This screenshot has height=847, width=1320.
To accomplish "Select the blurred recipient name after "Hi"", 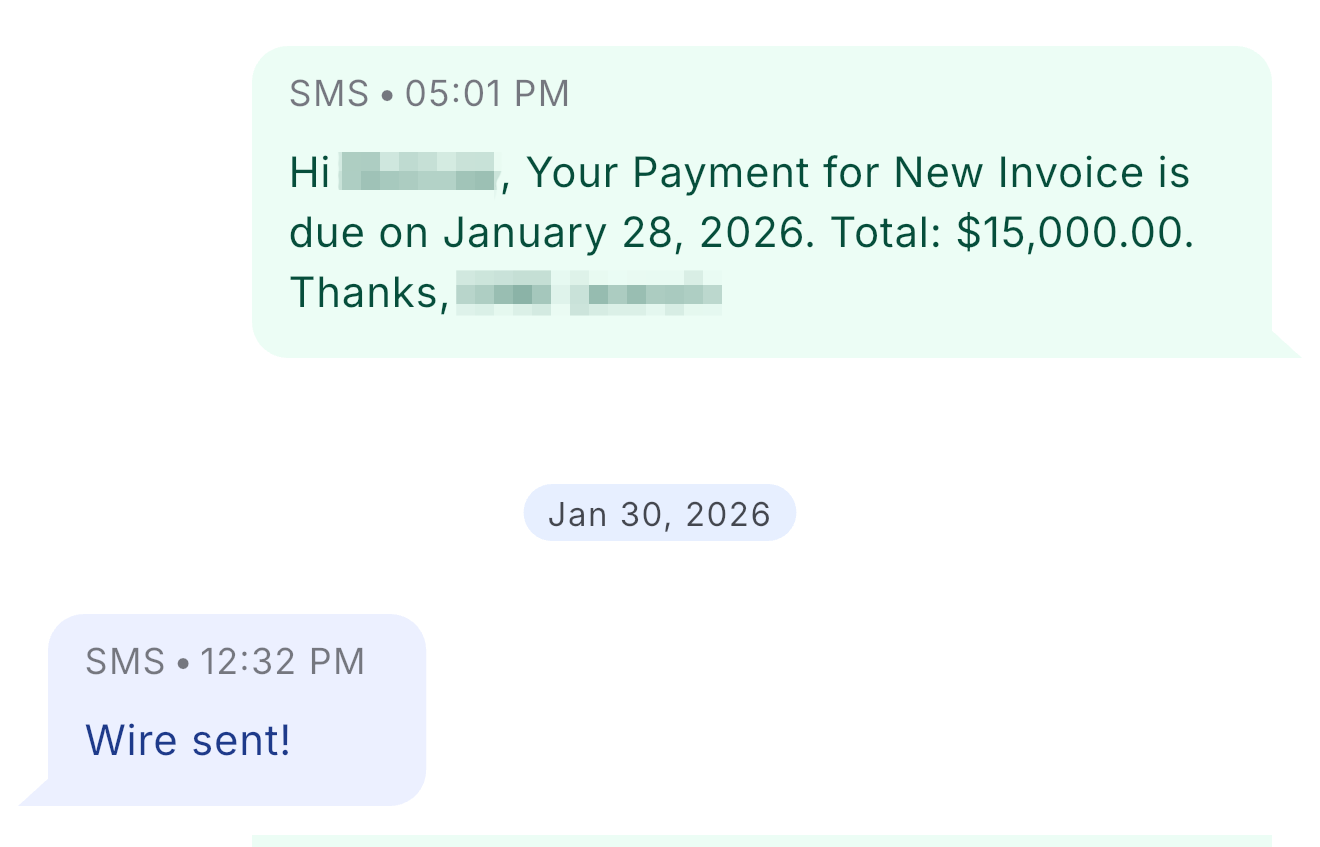I will [418, 173].
